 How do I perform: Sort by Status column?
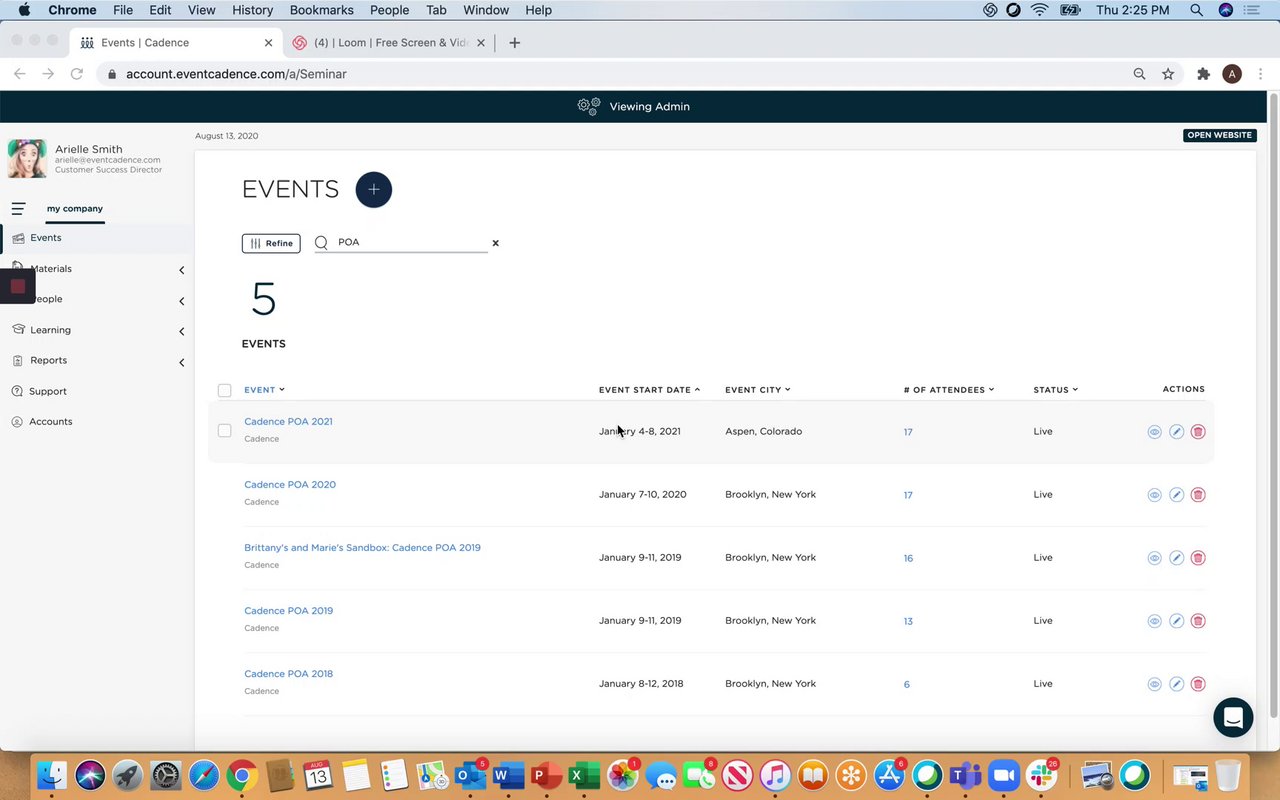pyautogui.click(x=1055, y=390)
